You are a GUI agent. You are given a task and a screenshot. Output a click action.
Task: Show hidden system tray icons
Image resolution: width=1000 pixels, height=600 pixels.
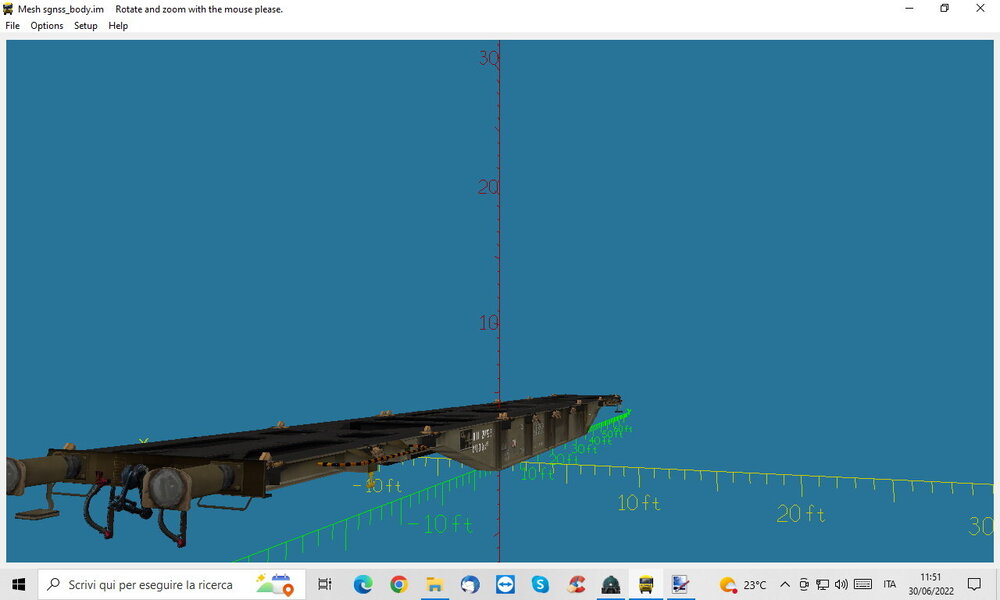tap(785, 584)
